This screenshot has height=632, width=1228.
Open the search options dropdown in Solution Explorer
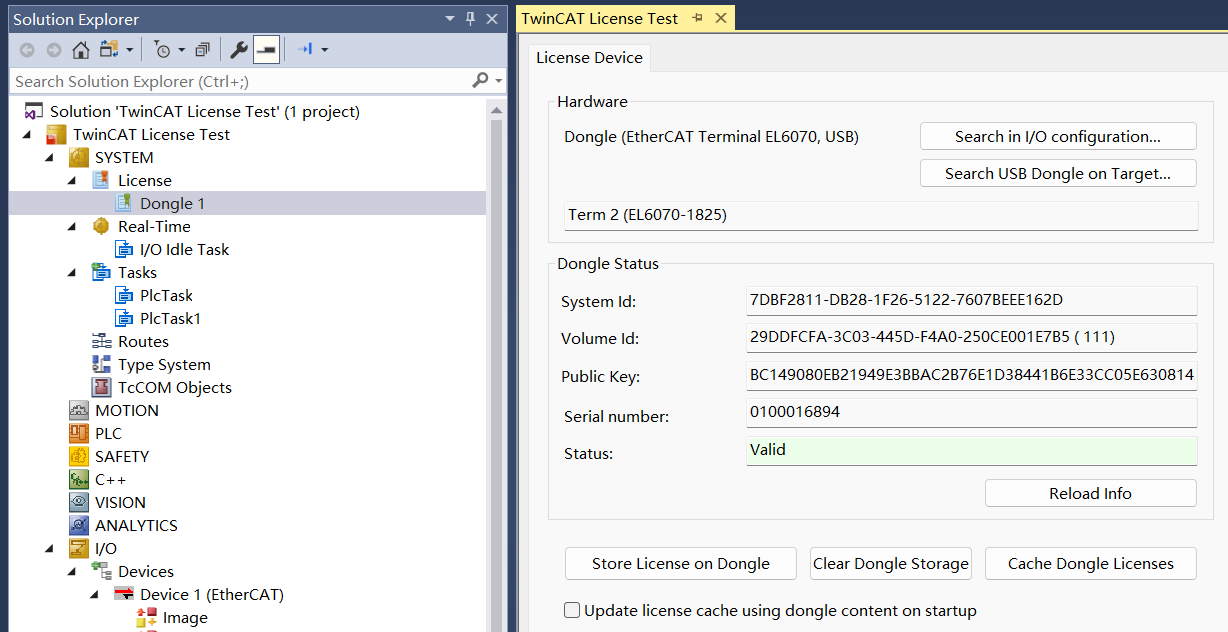[x=499, y=81]
